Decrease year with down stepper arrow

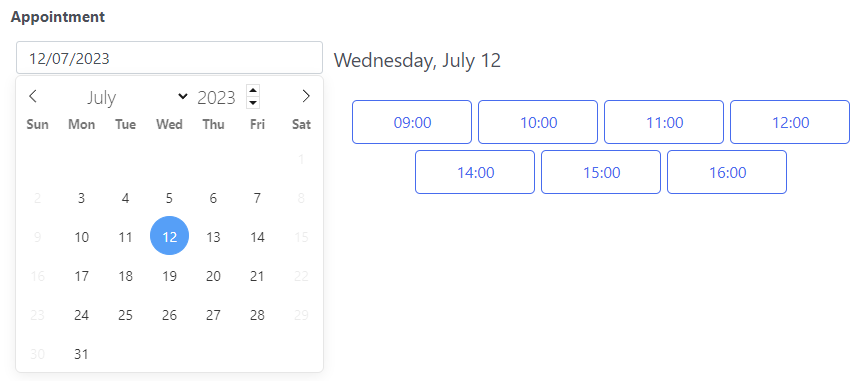(x=253, y=103)
